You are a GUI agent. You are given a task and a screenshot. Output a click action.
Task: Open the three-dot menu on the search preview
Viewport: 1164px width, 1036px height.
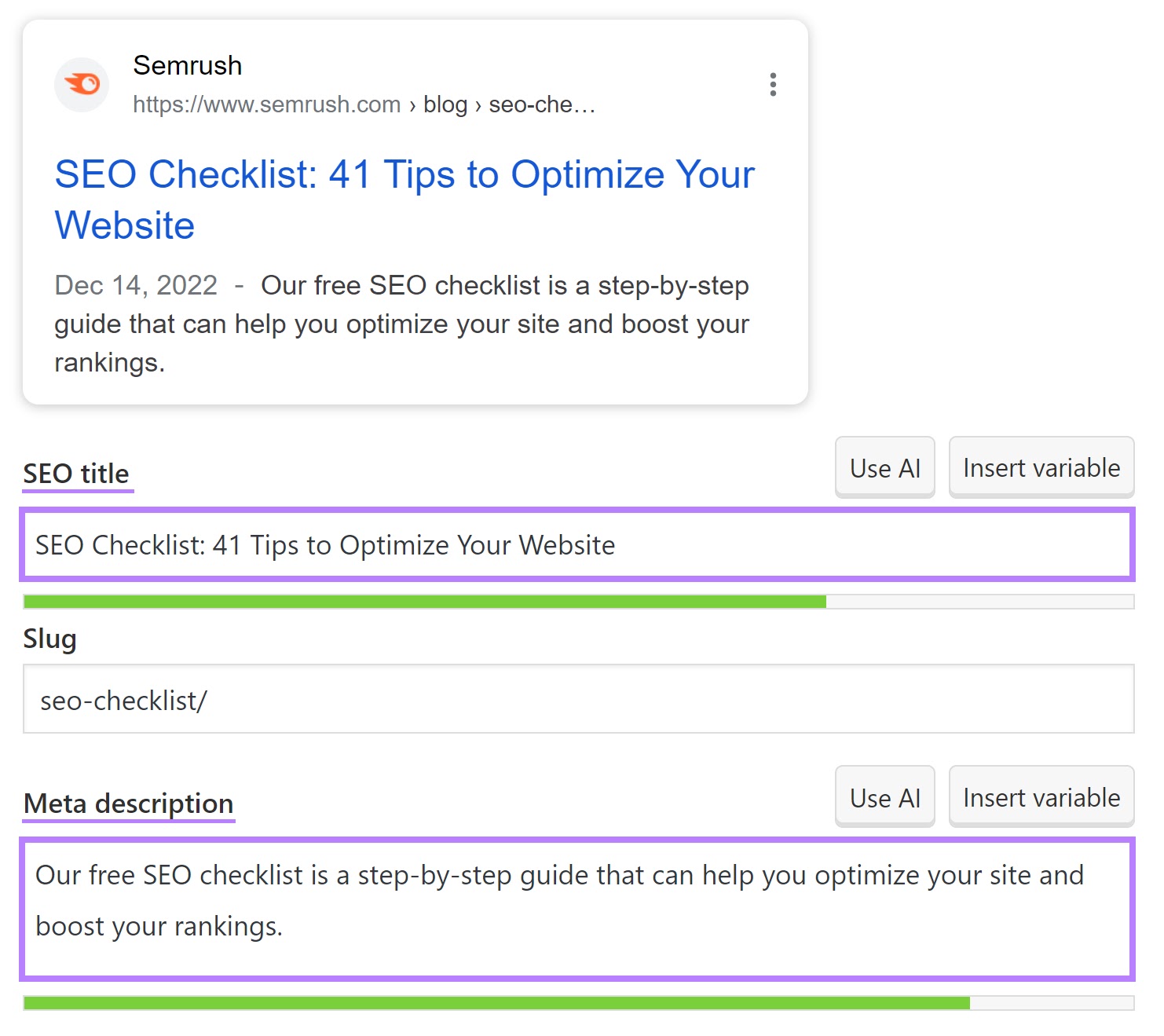[x=773, y=84]
